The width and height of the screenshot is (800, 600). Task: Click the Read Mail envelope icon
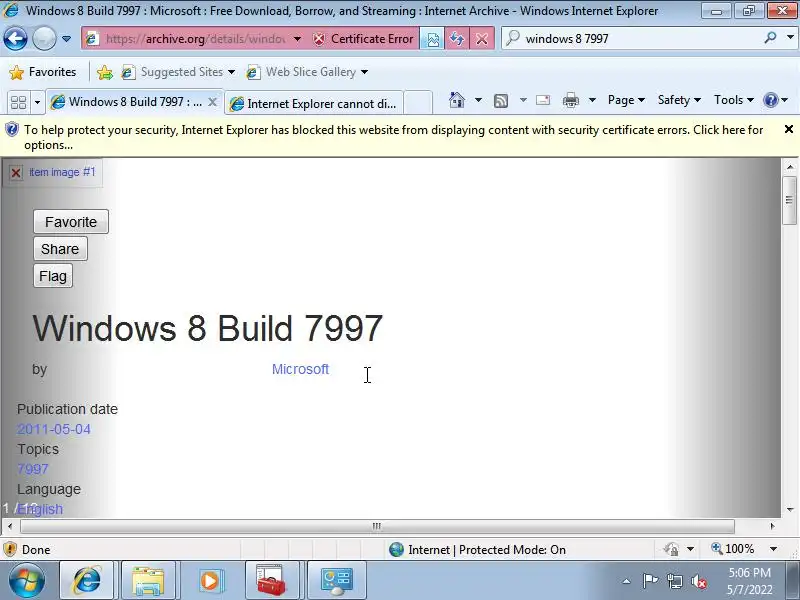(543, 100)
